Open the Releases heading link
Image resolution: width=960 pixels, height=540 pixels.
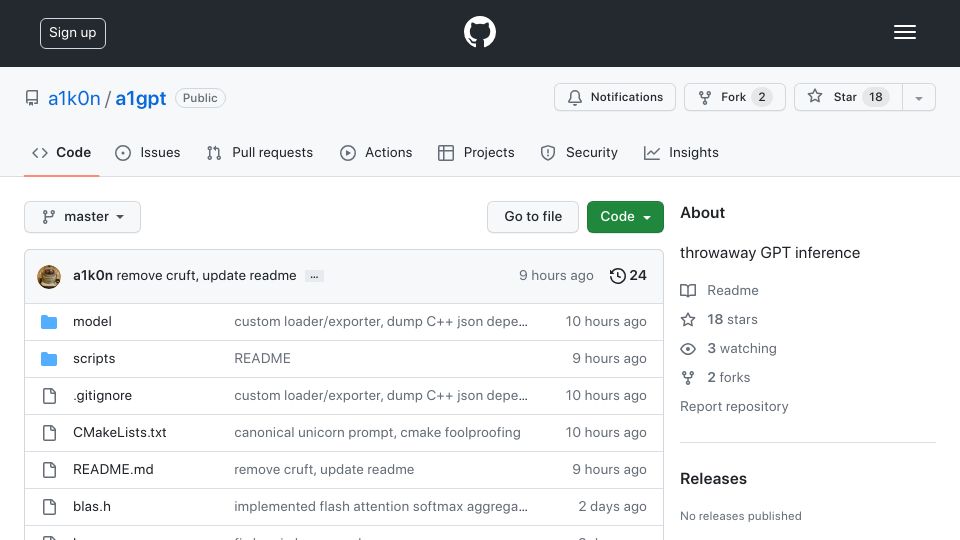713,479
